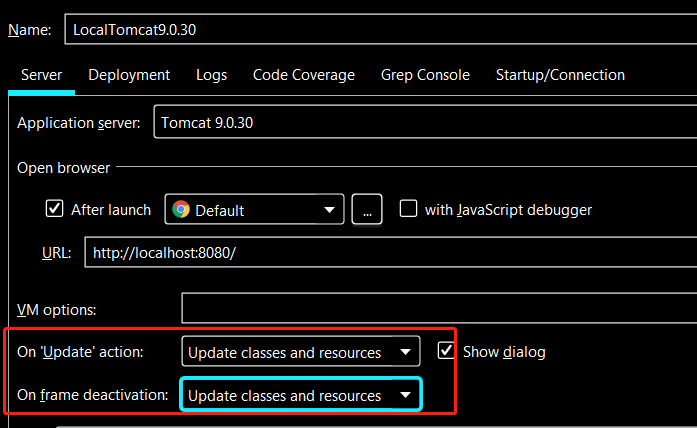Enable with JavaScript debugger checkbox
The width and height of the screenshot is (697, 428).
408,208
